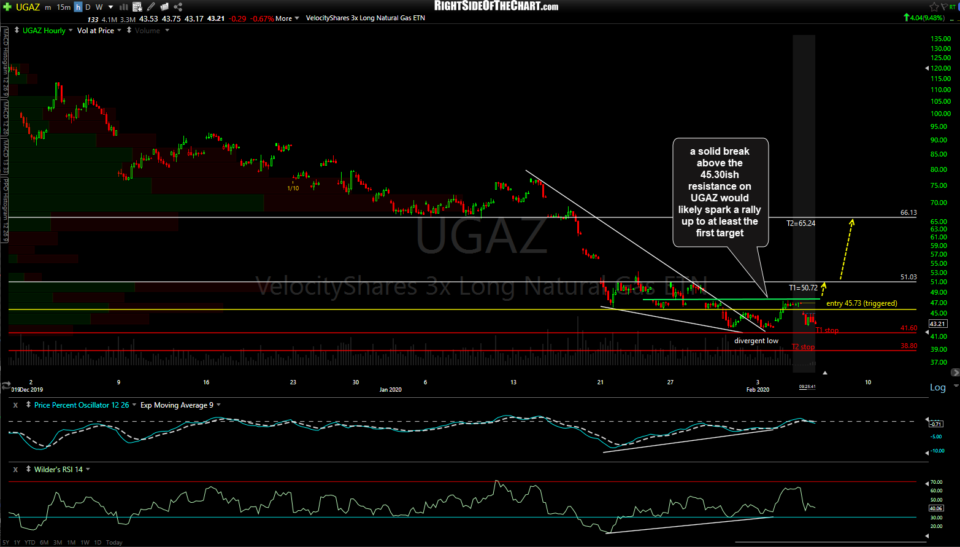The height and width of the screenshot is (547, 960).
Task: Switch to the daily 'D' interval
Action: click(x=88, y=7)
